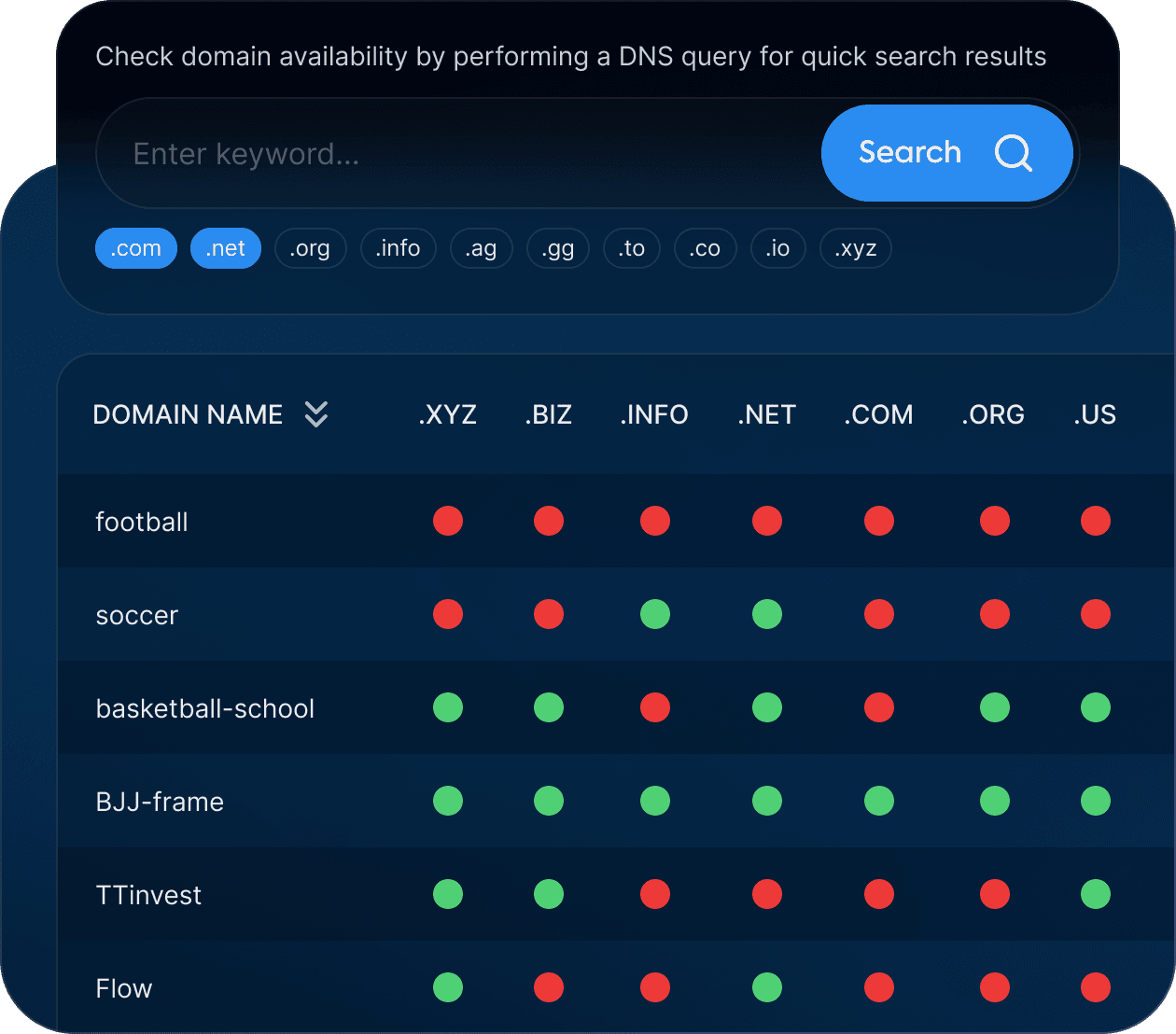Click TTinvest's green .US availability dot

[x=1096, y=894]
